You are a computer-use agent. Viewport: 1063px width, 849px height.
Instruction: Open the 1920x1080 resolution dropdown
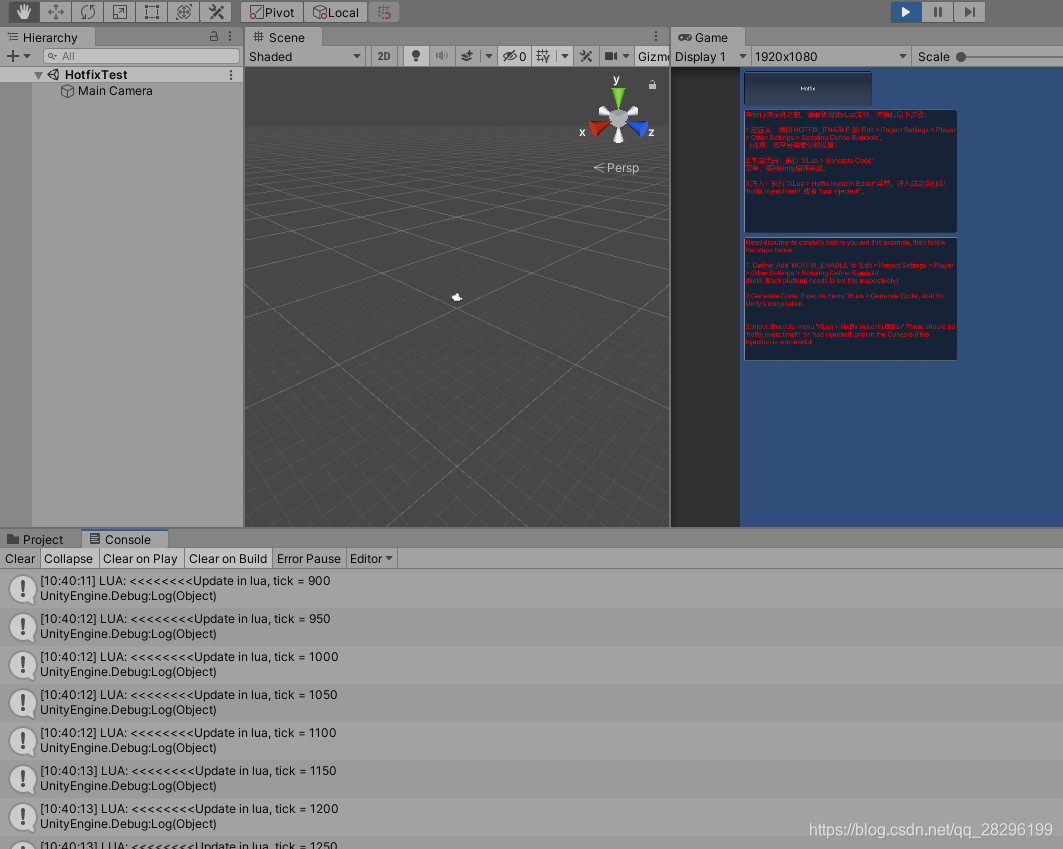click(x=830, y=57)
